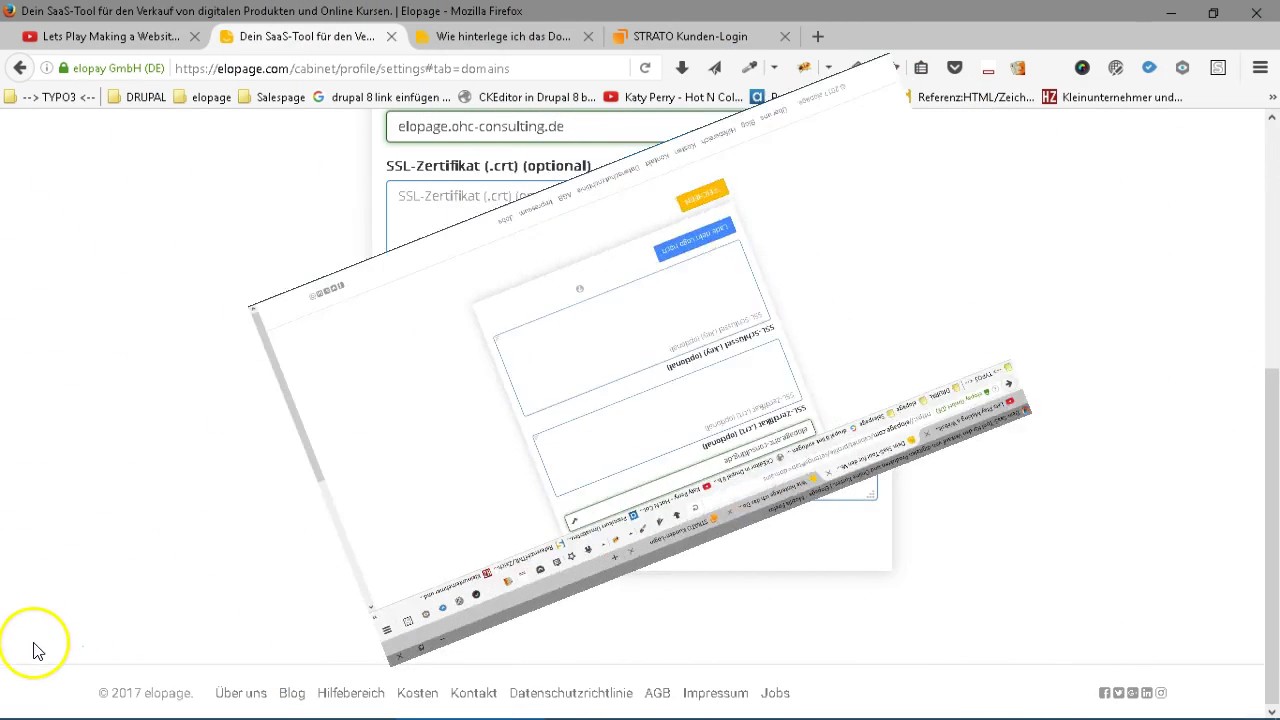Open the elopage bookmarks folder
The height and width of the screenshot is (720, 1280).
tap(202, 97)
